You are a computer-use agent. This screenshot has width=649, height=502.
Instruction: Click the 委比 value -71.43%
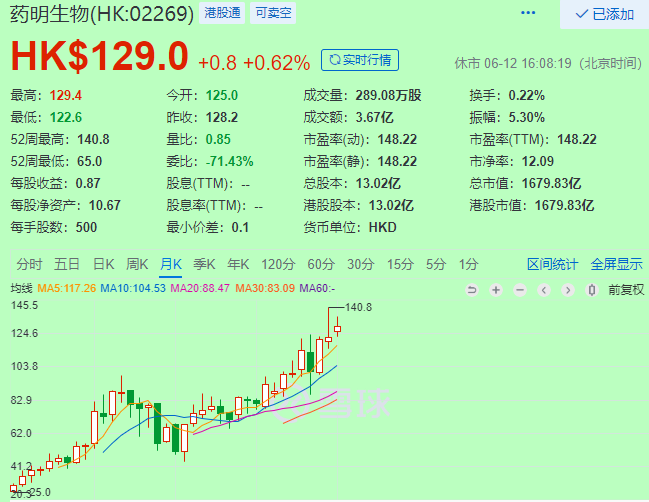point(230,161)
